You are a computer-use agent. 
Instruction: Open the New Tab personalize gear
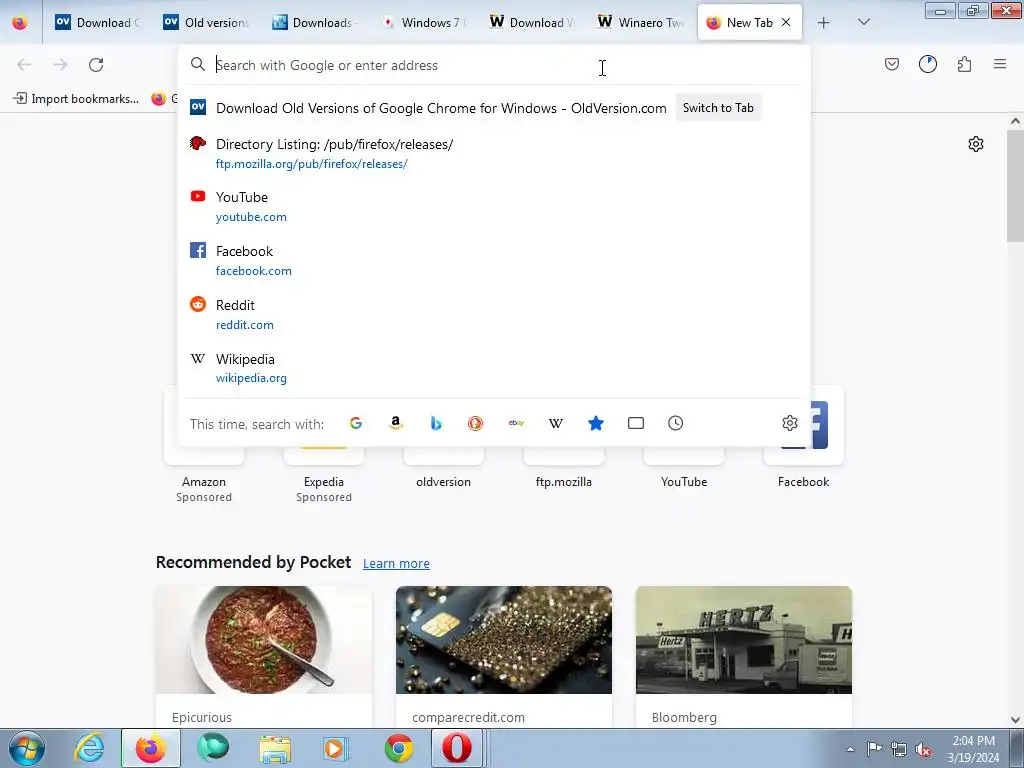click(976, 144)
